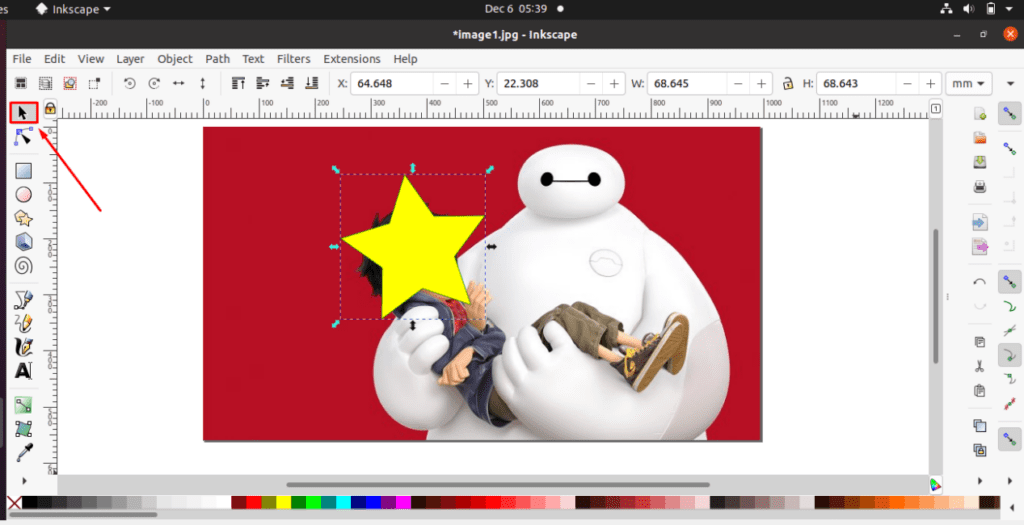Open the mm units dropdown
Viewport: 1024px width, 525px height.
968,84
